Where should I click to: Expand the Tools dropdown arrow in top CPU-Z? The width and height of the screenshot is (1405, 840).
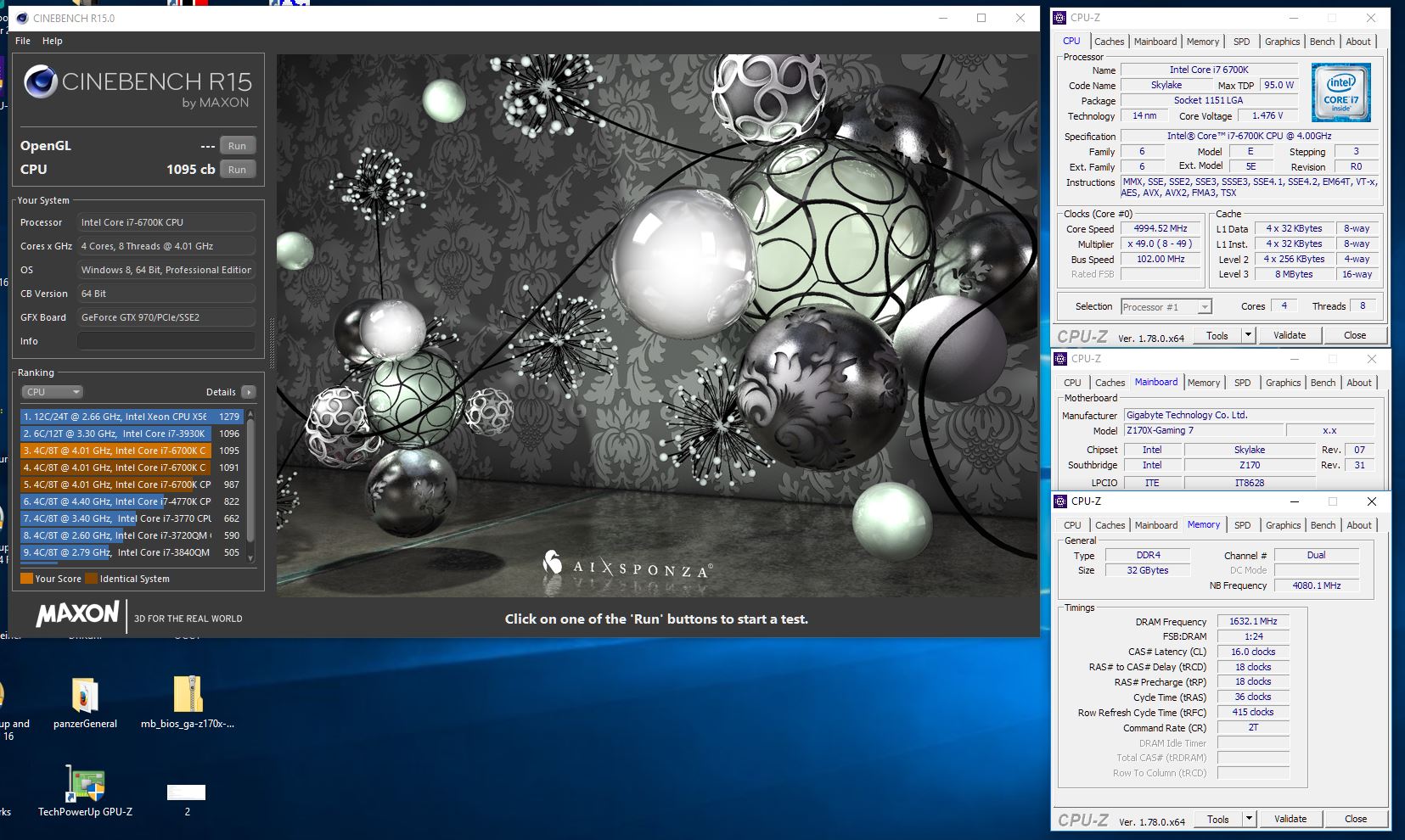coord(1248,335)
